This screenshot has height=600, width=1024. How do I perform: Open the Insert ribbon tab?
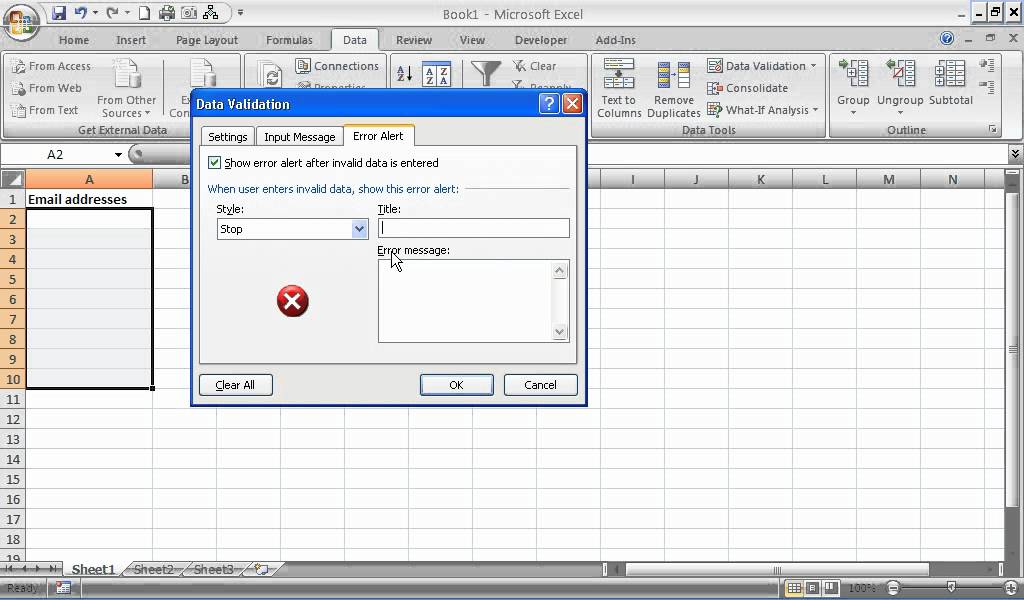coord(131,40)
